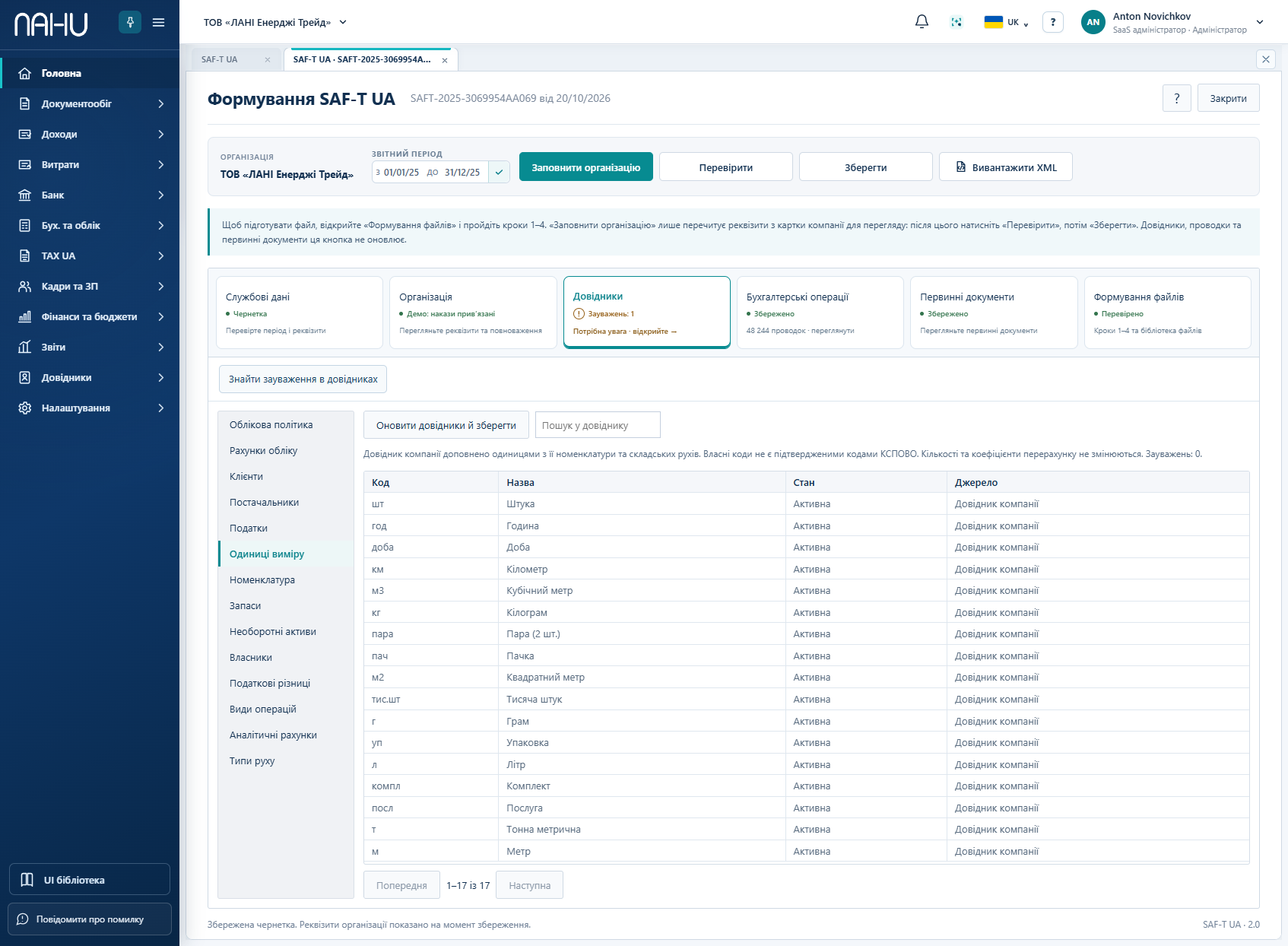This screenshot has width=1288, height=946.
Task: Click Знайти зауваження в довідниках button
Action: tap(303, 379)
